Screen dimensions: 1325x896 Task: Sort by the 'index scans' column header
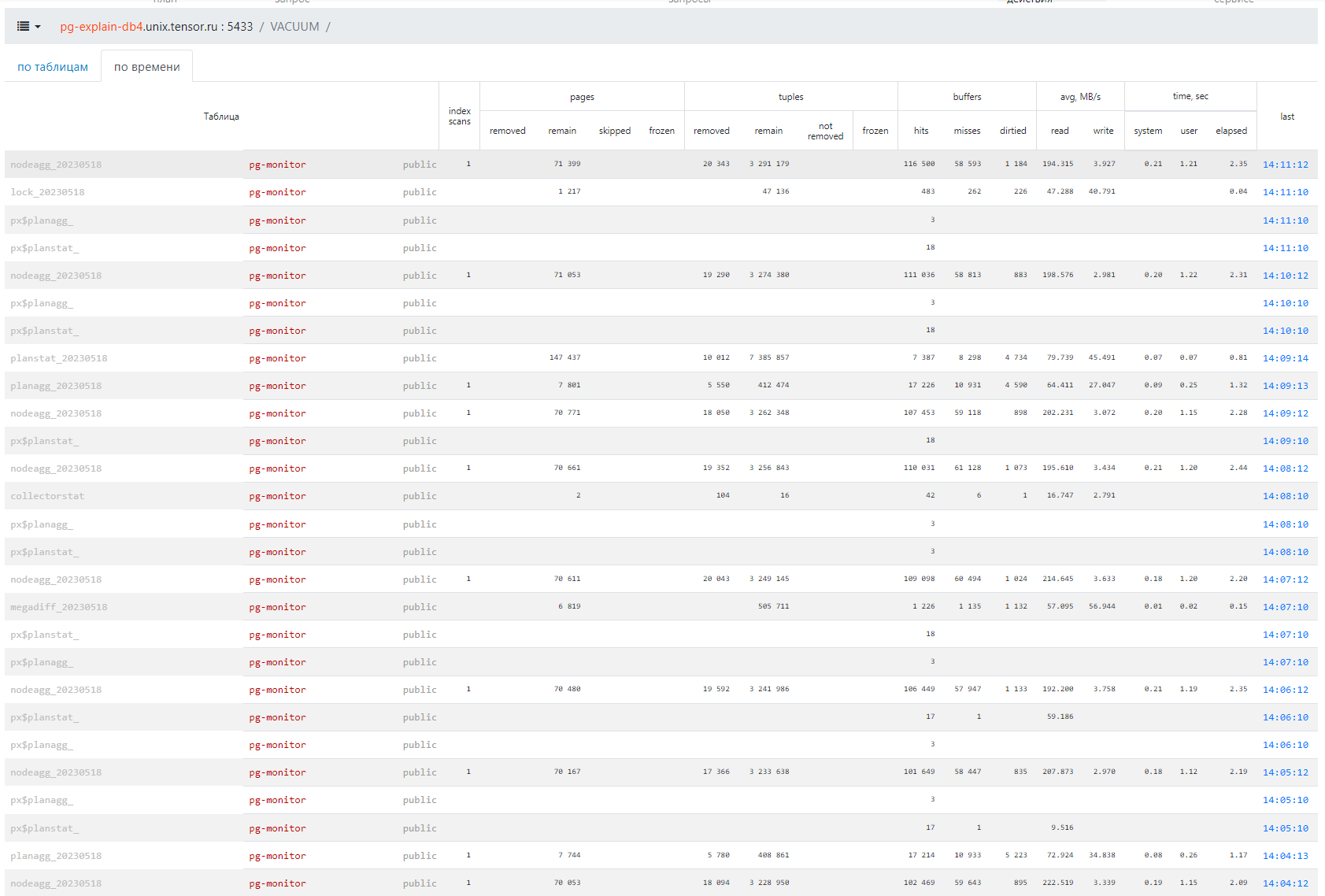pos(459,117)
